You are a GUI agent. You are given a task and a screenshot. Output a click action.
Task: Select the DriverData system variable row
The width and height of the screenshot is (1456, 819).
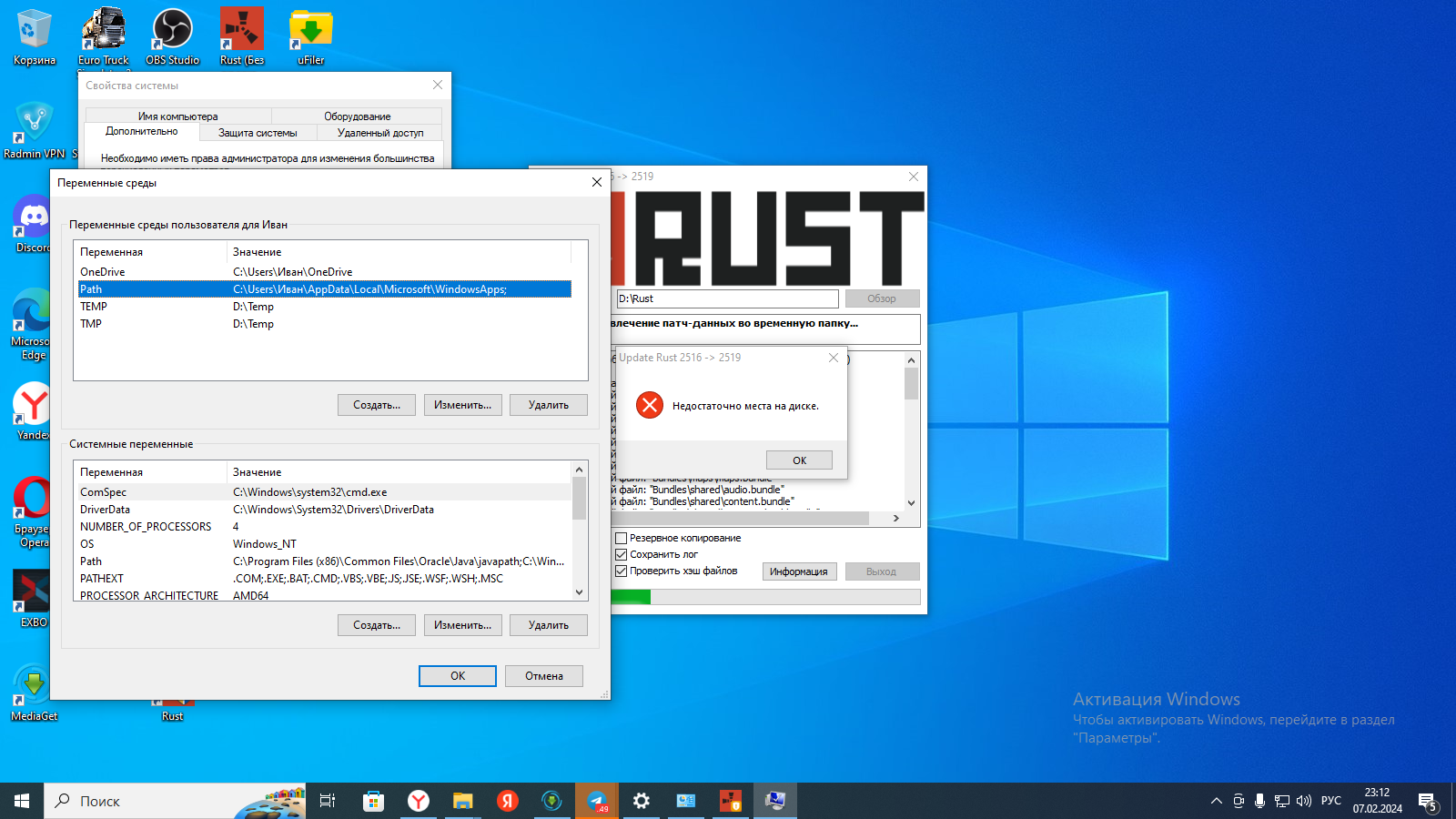(x=325, y=510)
